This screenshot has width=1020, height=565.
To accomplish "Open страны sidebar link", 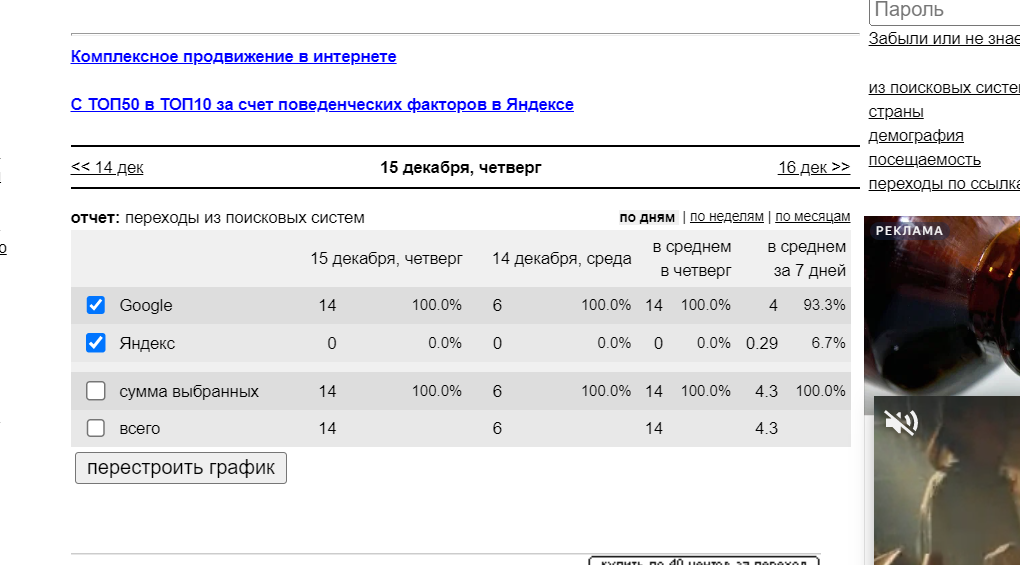I will (x=896, y=112).
